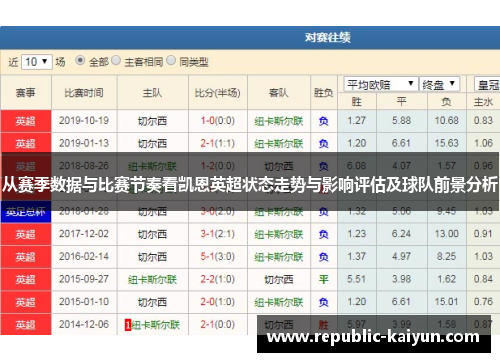Image resolution: width=500 pixels, height=362 pixels.
Task: Open away team 纽卡斯尔联 in the 2019-10-19 row
Action: pyautogui.click(x=279, y=121)
